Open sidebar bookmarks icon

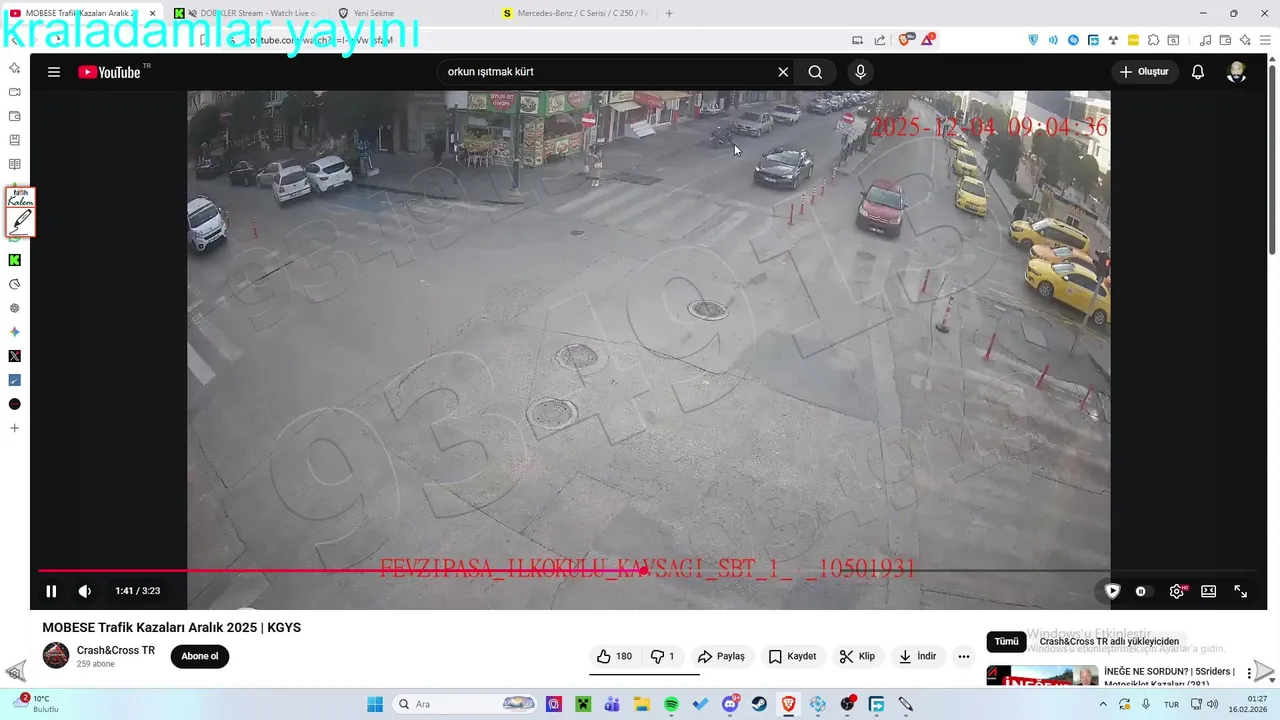pyautogui.click(x=14, y=140)
